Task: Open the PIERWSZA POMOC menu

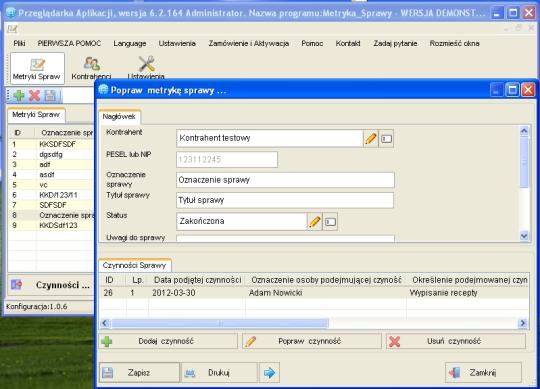Action: pyautogui.click(x=69, y=43)
